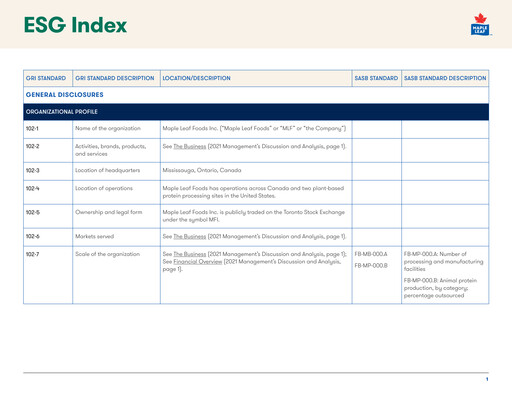Click 'Number of processing and manufacturing facilities' description

click(x=443, y=262)
